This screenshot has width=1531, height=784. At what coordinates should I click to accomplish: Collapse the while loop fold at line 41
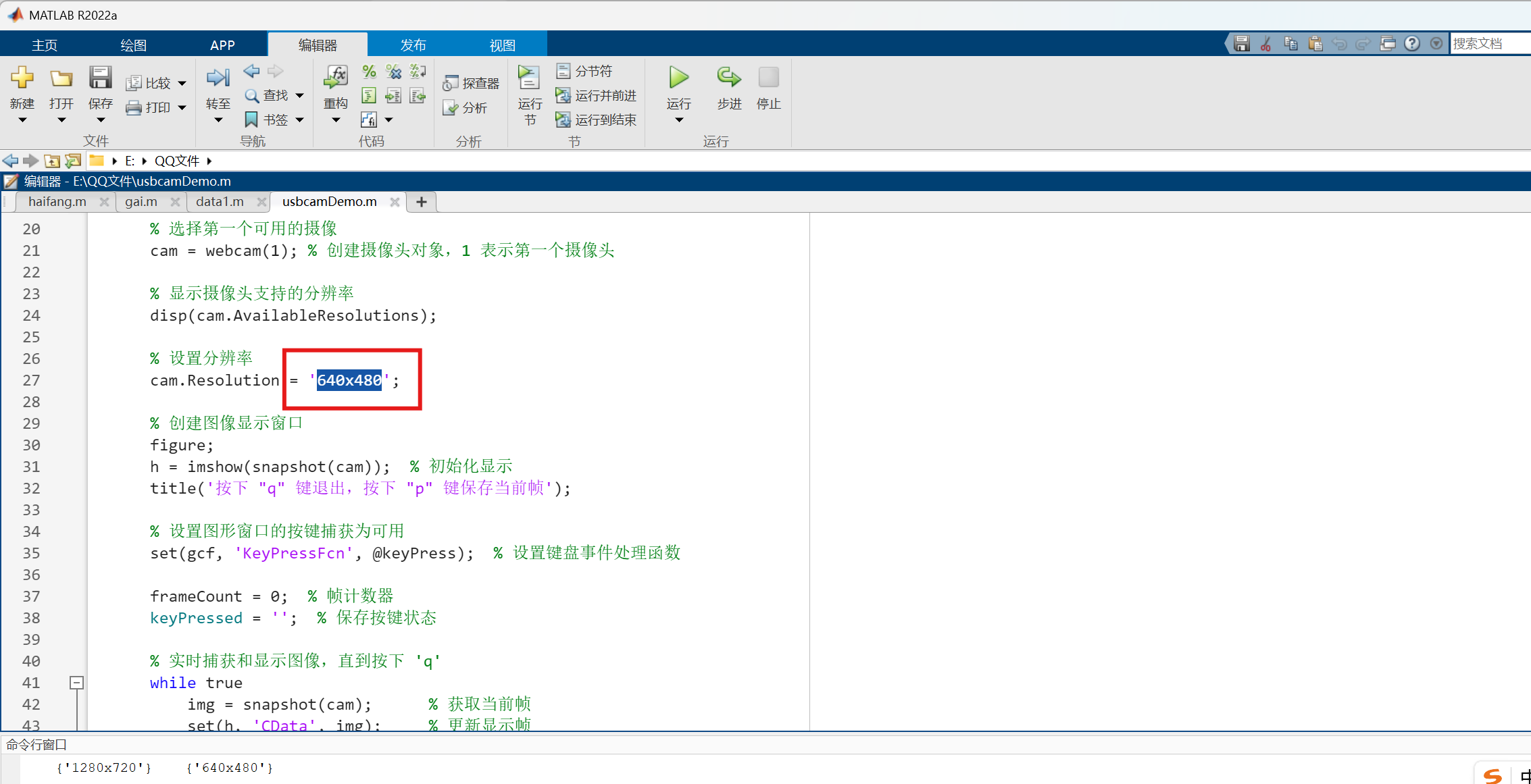[76, 683]
